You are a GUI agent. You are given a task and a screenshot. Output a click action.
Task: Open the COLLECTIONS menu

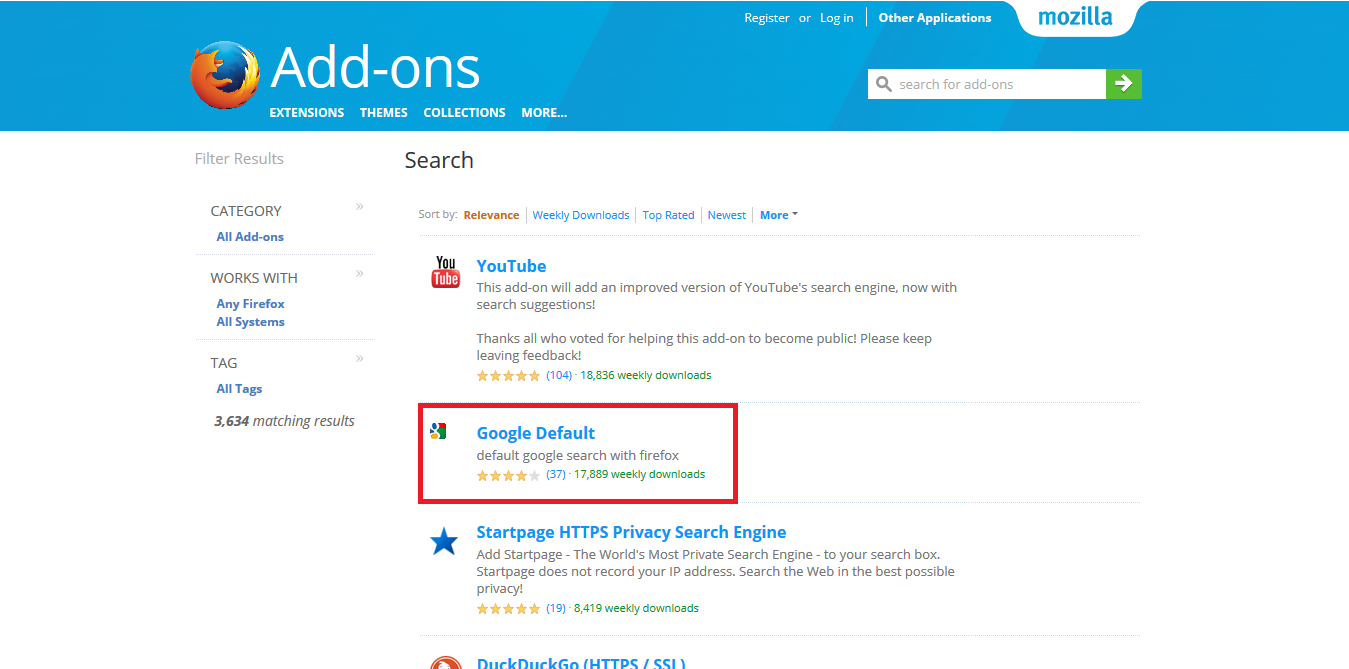coord(464,113)
